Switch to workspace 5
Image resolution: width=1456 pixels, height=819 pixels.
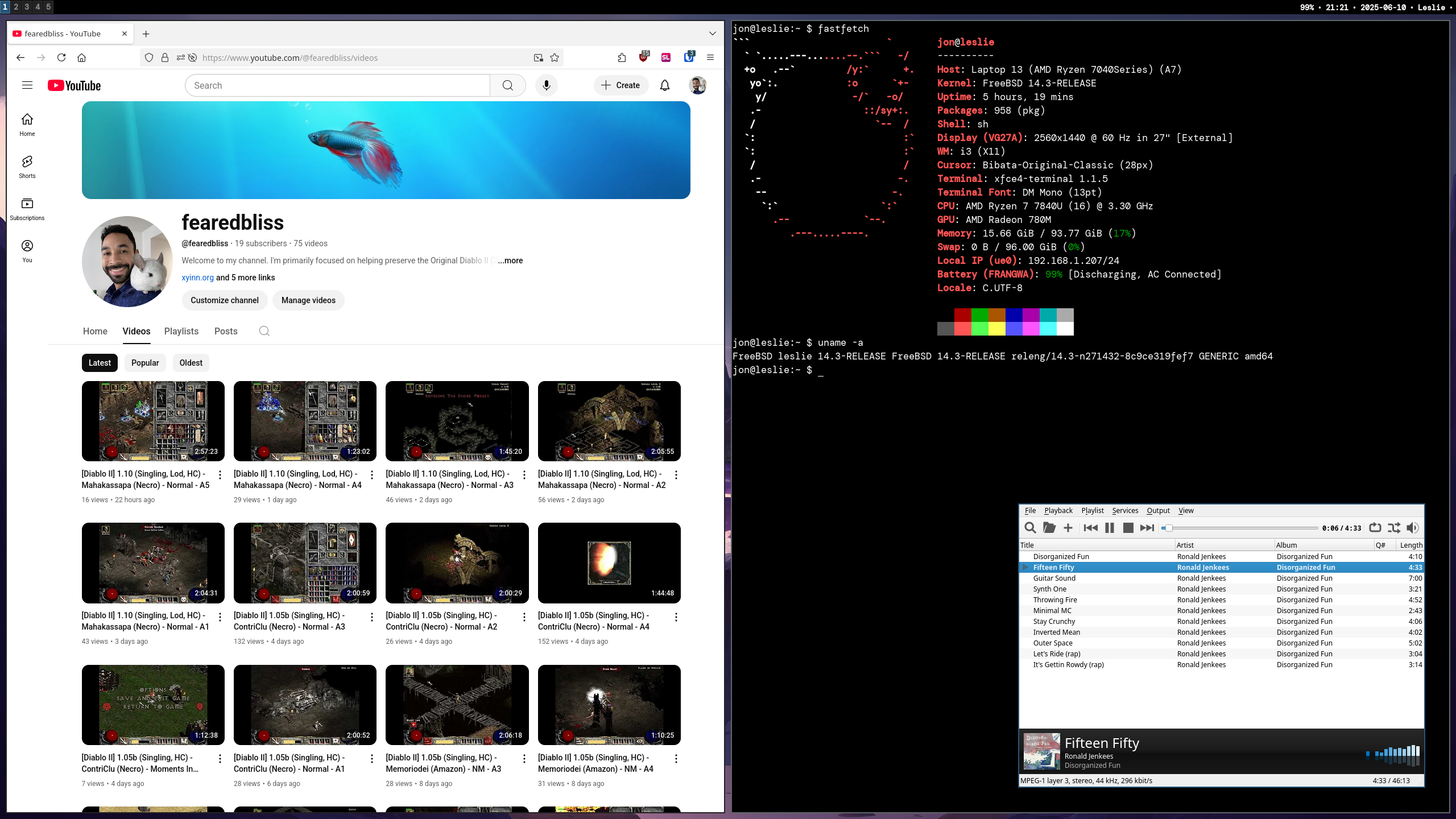(48, 7)
